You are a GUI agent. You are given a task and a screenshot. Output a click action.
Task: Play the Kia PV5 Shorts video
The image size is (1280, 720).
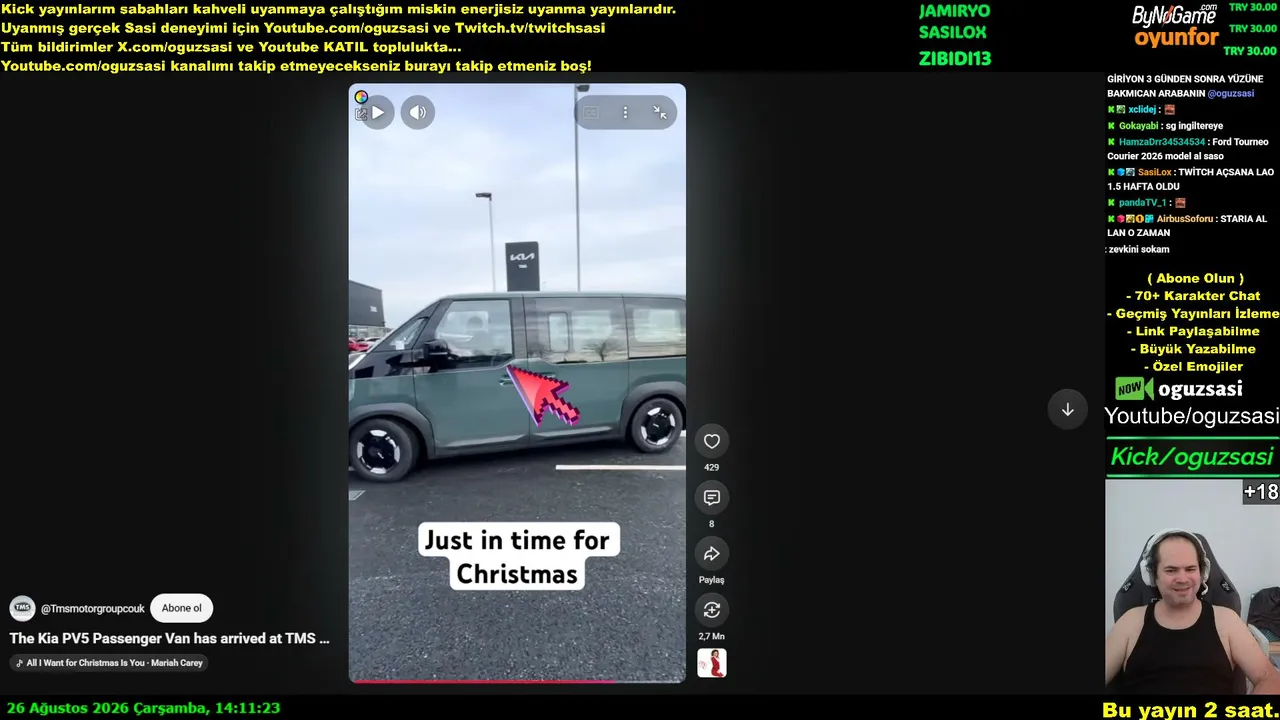point(378,113)
